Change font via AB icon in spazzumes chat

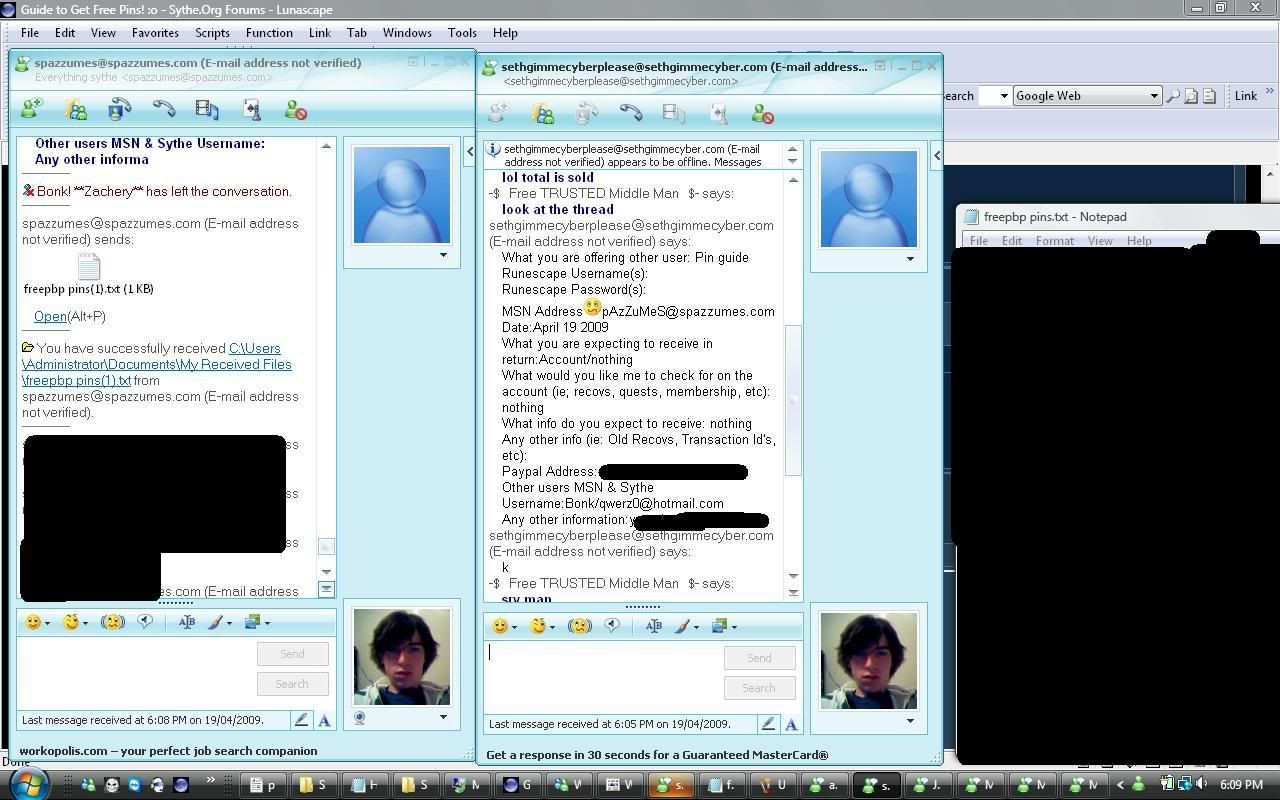pos(187,622)
